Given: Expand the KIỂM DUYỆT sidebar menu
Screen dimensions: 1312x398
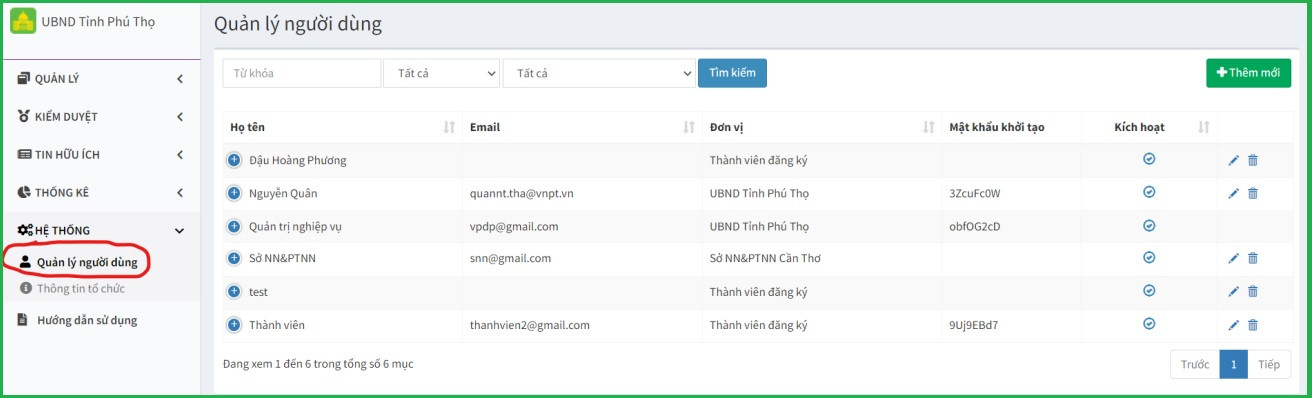Looking at the screenshot, I should [100, 116].
